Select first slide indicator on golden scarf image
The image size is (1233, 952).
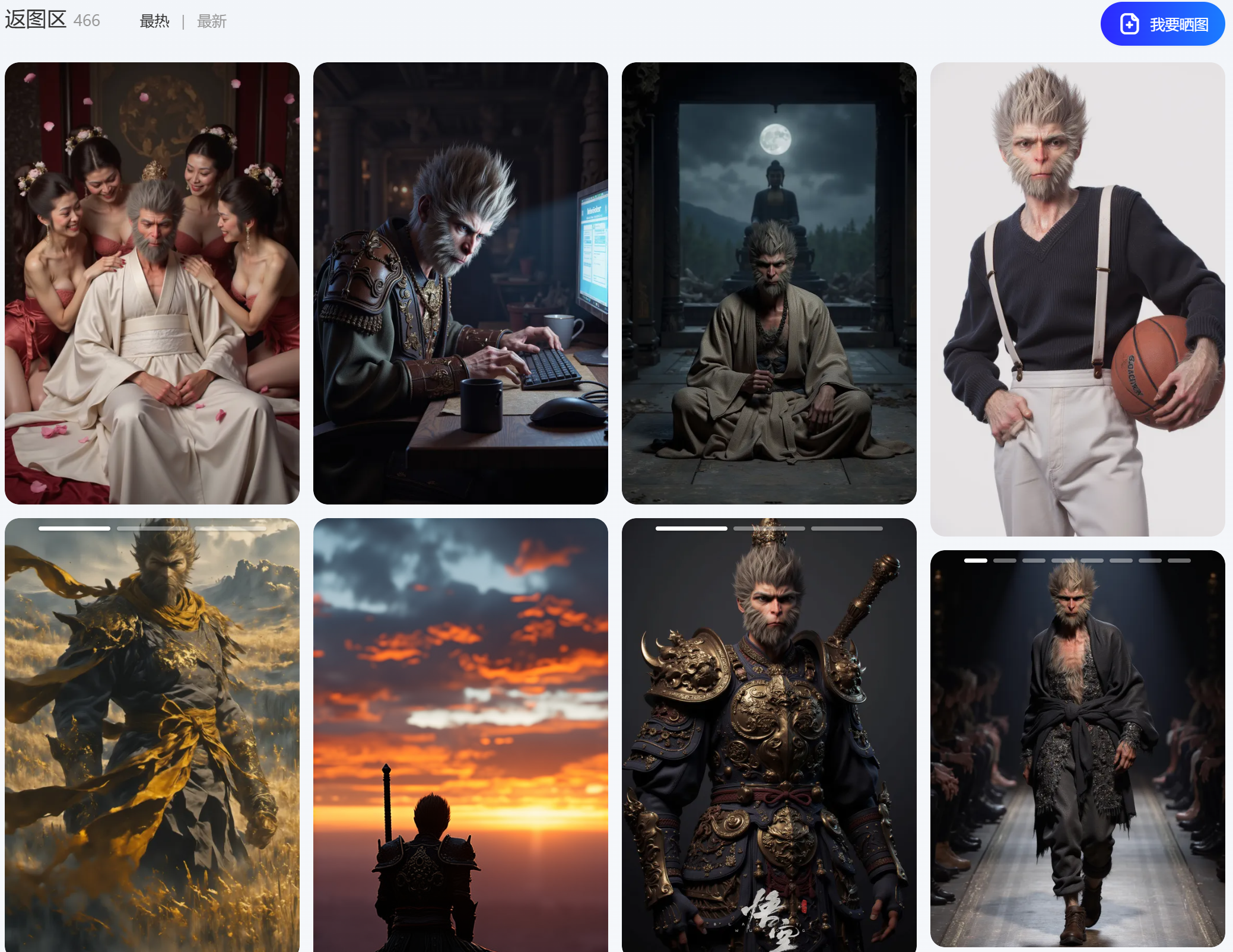pos(74,528)
